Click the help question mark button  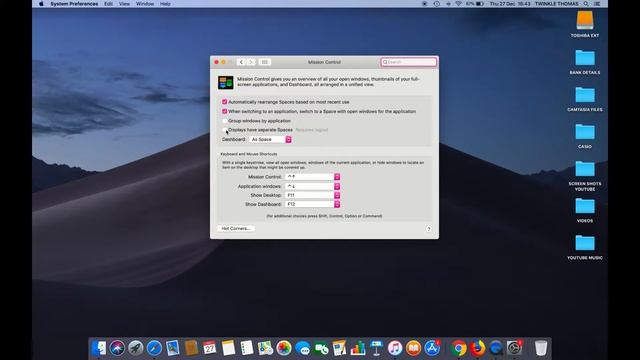(429, 229)
